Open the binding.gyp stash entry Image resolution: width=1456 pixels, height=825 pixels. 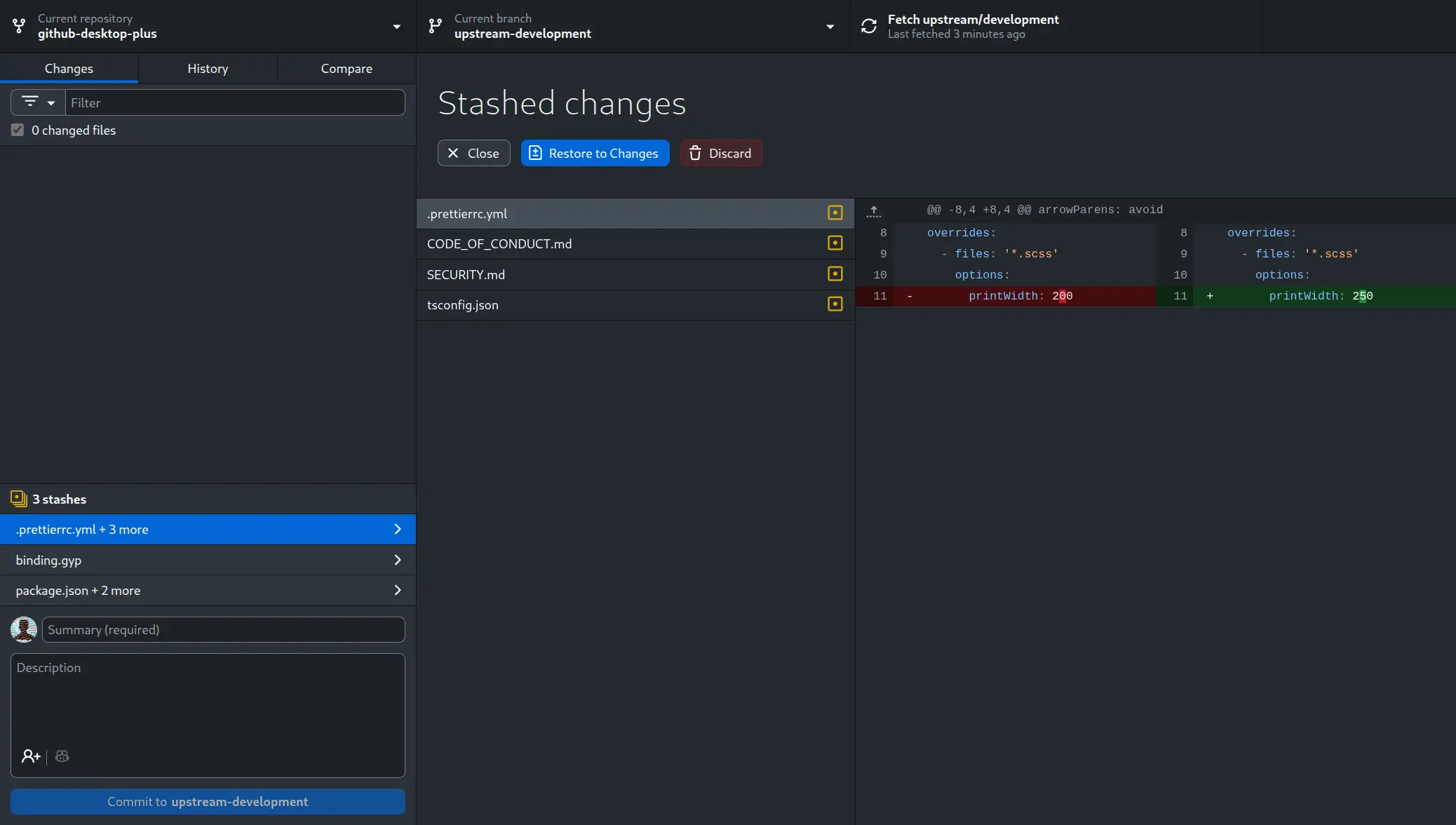click(208, 560)
